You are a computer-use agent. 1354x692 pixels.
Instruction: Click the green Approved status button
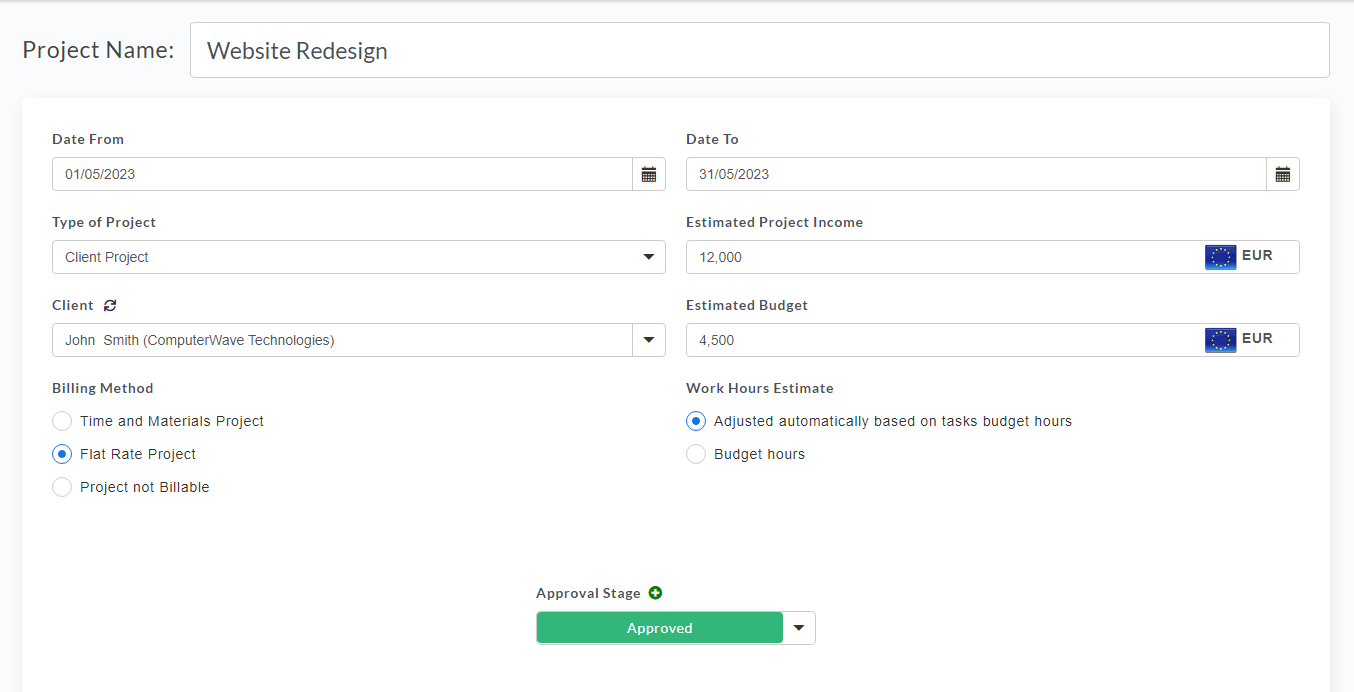pyautogui.click(x=659, y=628)
